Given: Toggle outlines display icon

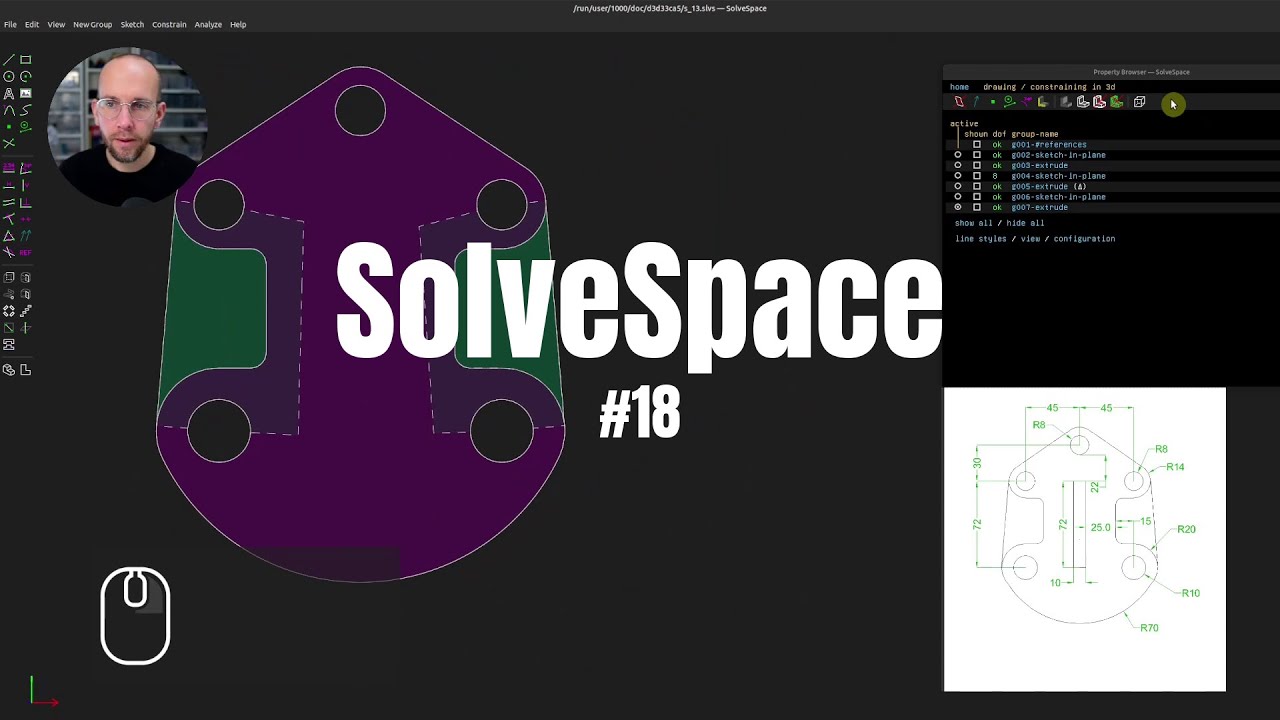Looking at the screenshot, I should coord(1099,102).
